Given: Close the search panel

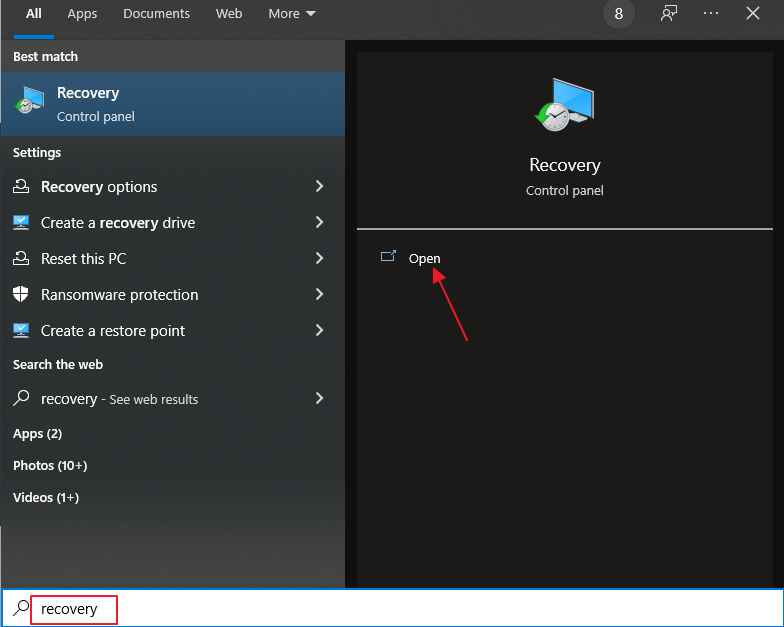Looking at the screenshot, I should pyautogui.click(x=753, y=13).
